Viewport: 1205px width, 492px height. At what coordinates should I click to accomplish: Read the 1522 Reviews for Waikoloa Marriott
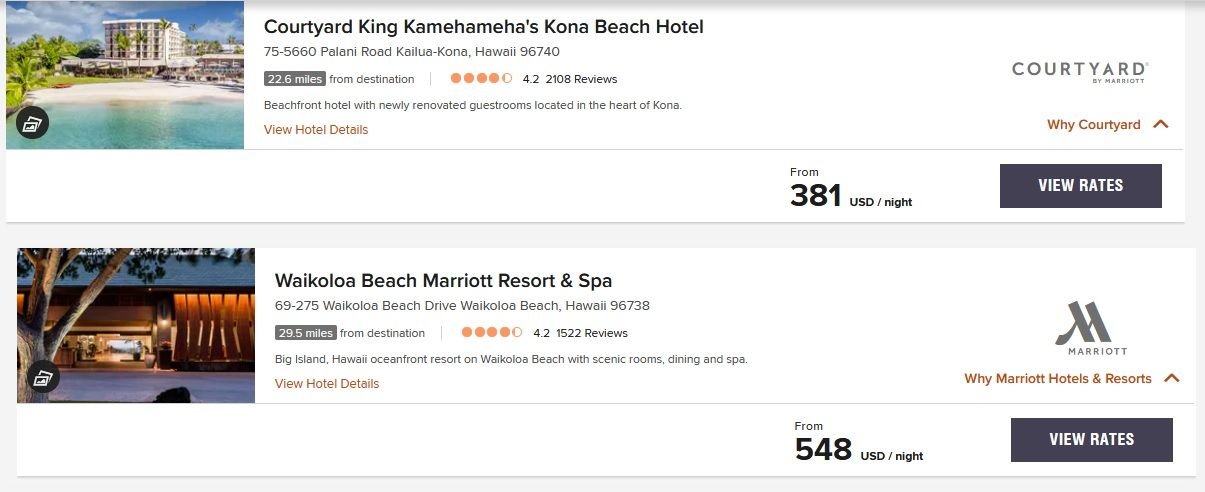pos(592,333)
